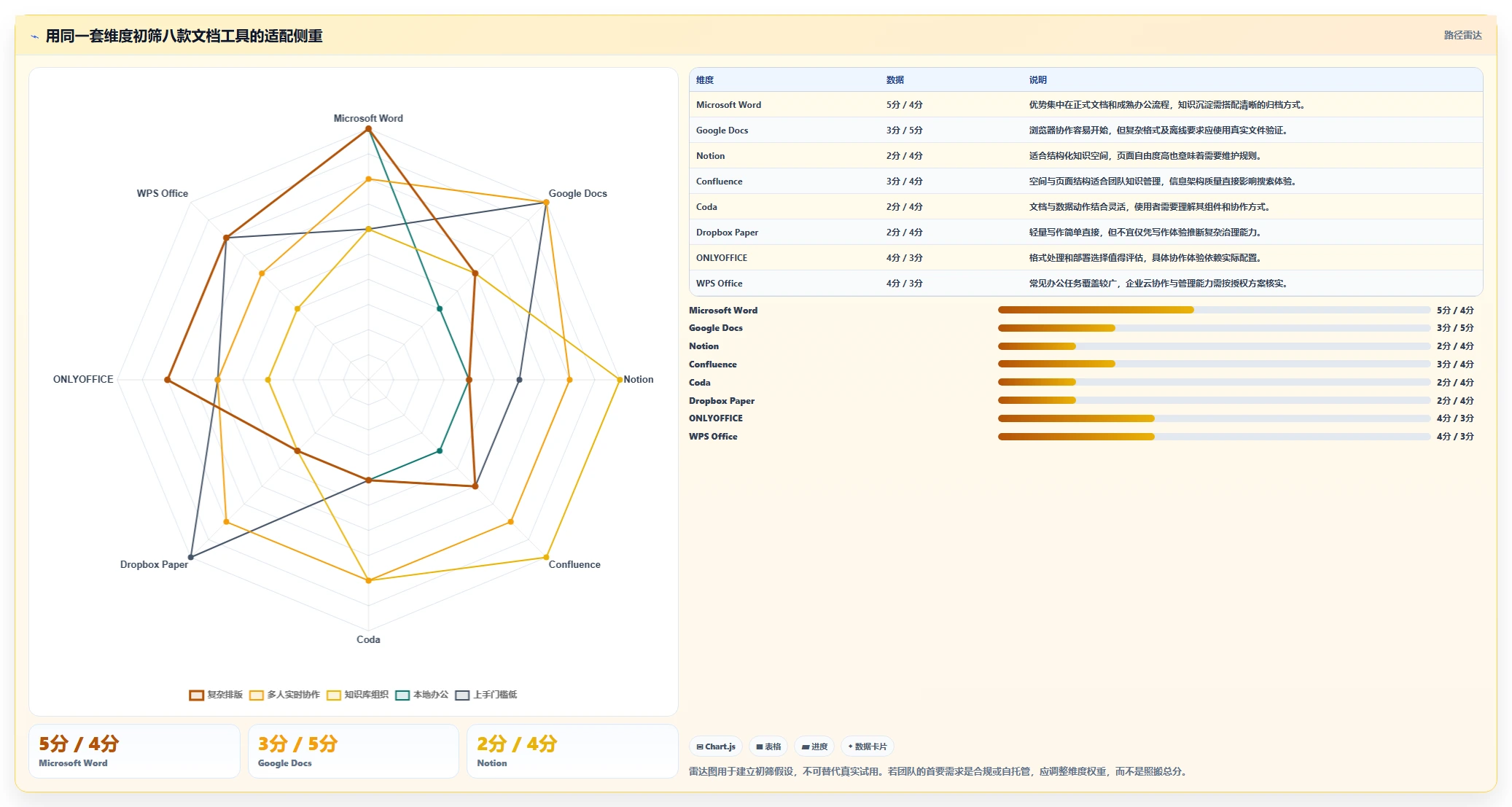Click the Dropbox Paper progress bar
Screen dimensions: 1512x807
pyautogui.click(x=1214, y=400)
